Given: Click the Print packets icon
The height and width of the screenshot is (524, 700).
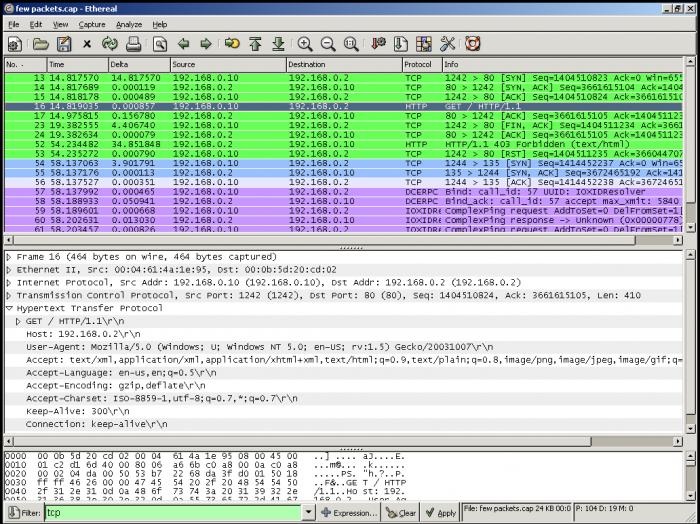Looking at the screenshot, I should (133, 44).
